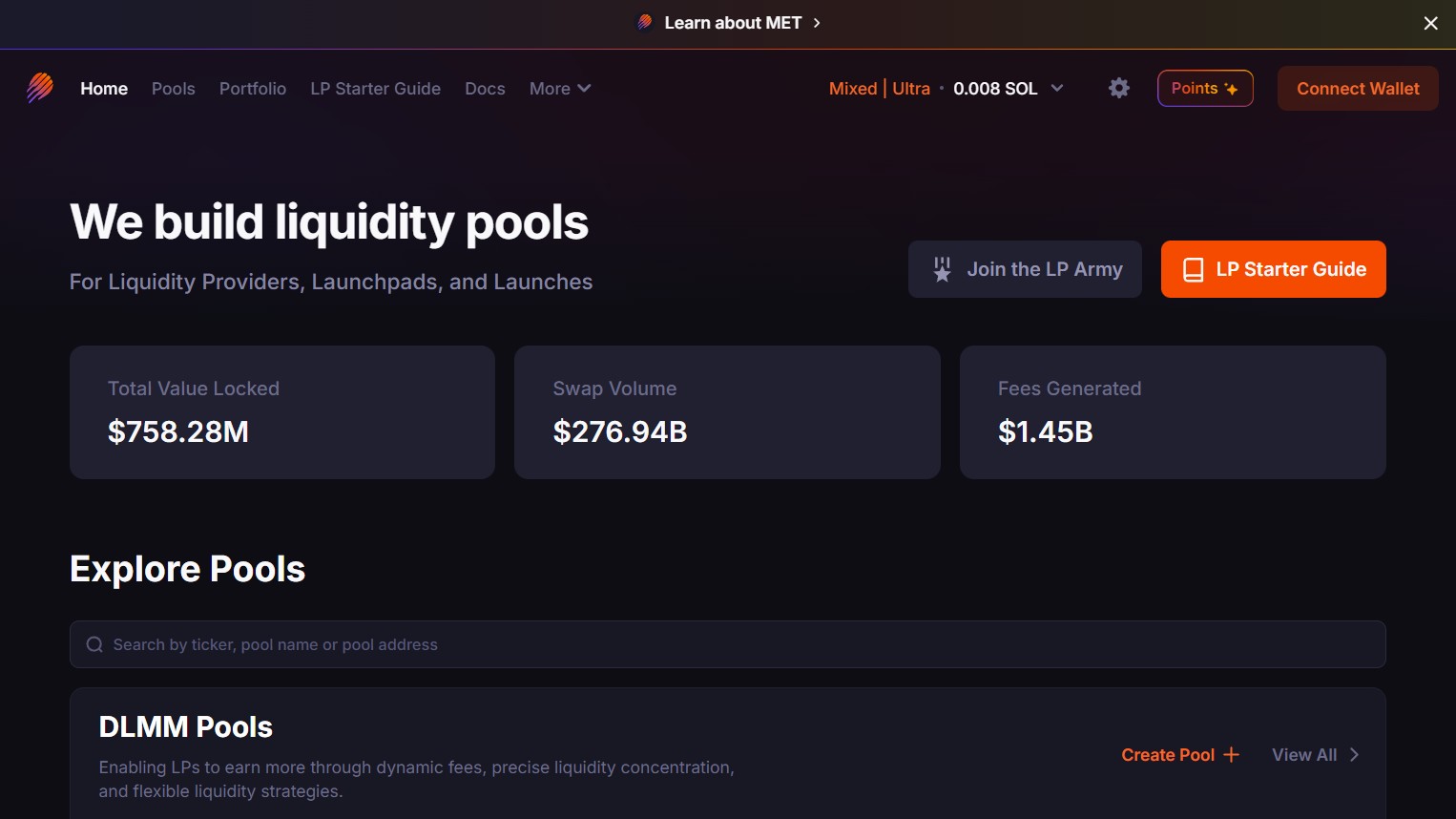
Task: Expand the More navigation dropdown
Action: click(x=560, y=89)
